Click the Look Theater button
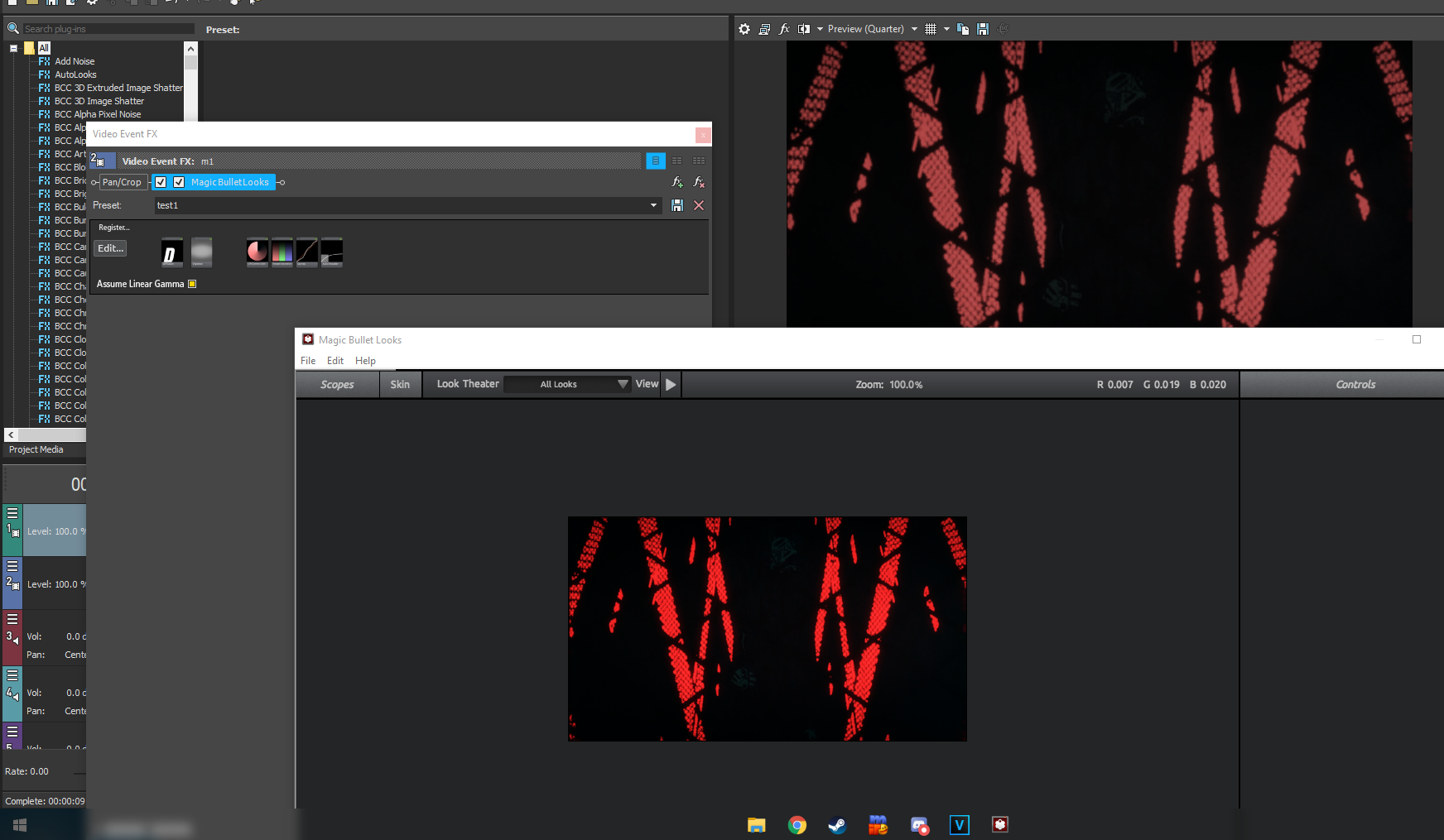Viewport: 1444px width, 840px height. [468, 384]
